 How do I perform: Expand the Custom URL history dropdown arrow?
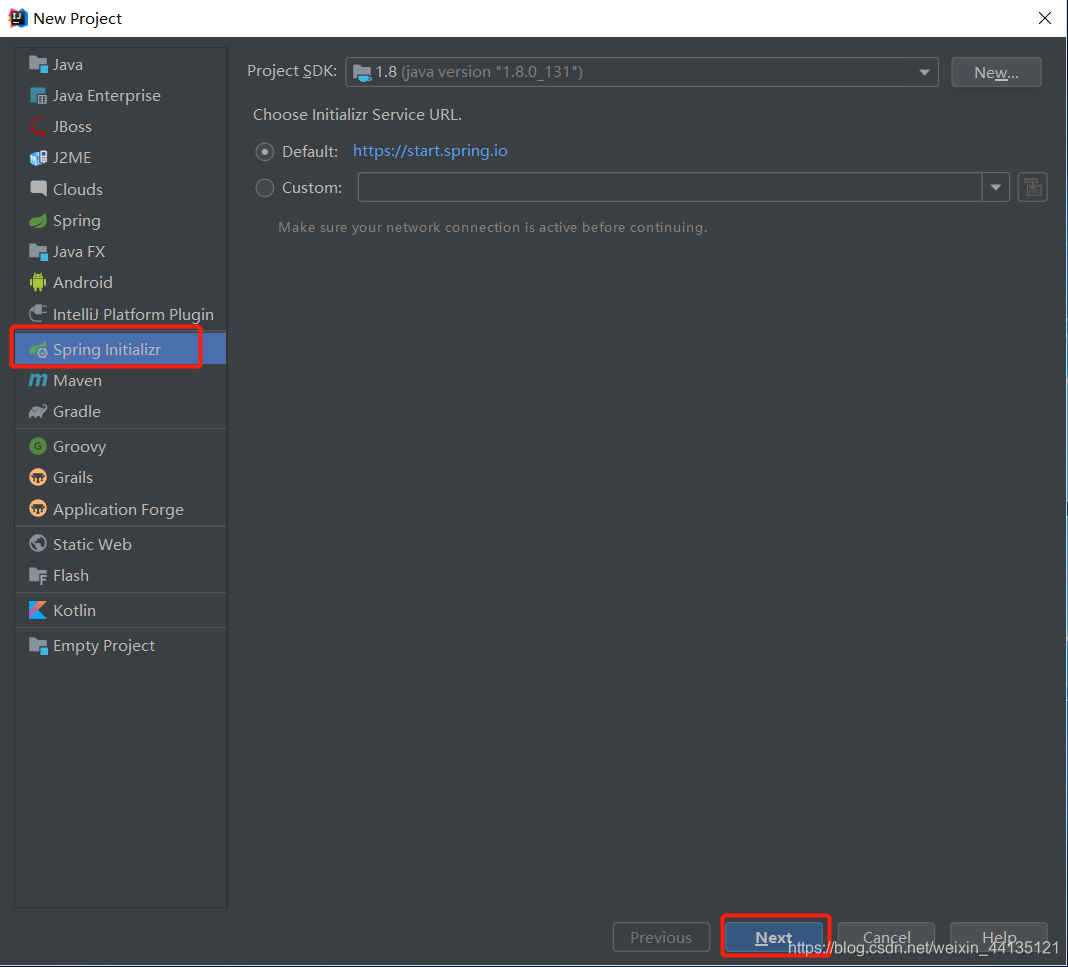995,187
